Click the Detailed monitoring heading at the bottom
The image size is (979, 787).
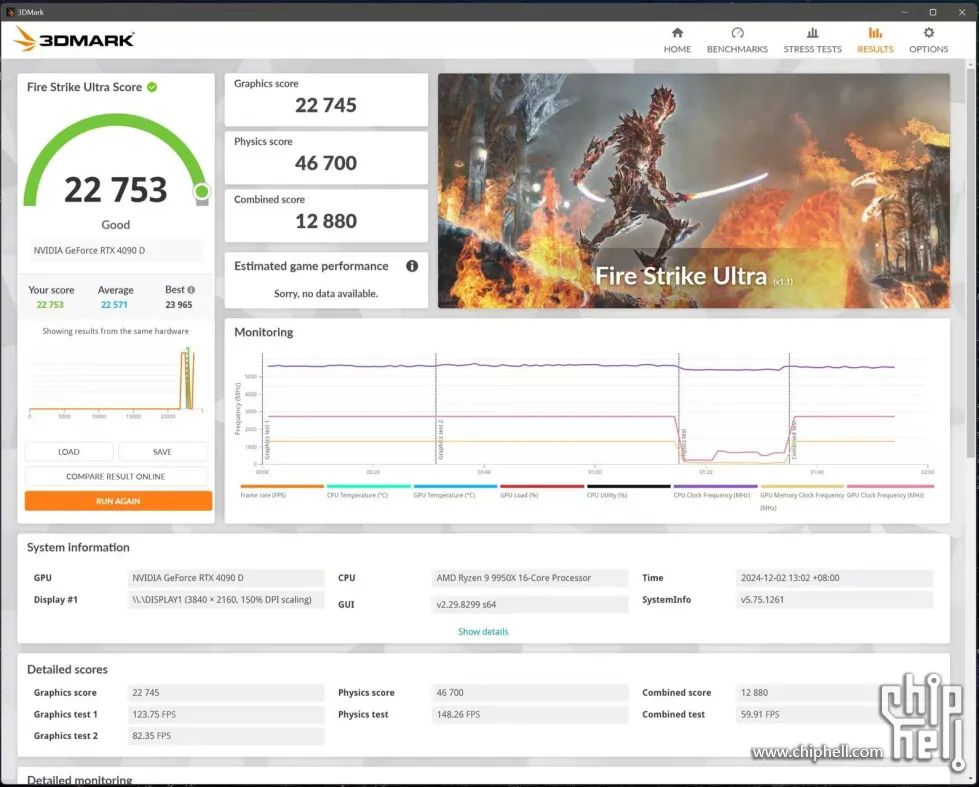tap(79, 780)
